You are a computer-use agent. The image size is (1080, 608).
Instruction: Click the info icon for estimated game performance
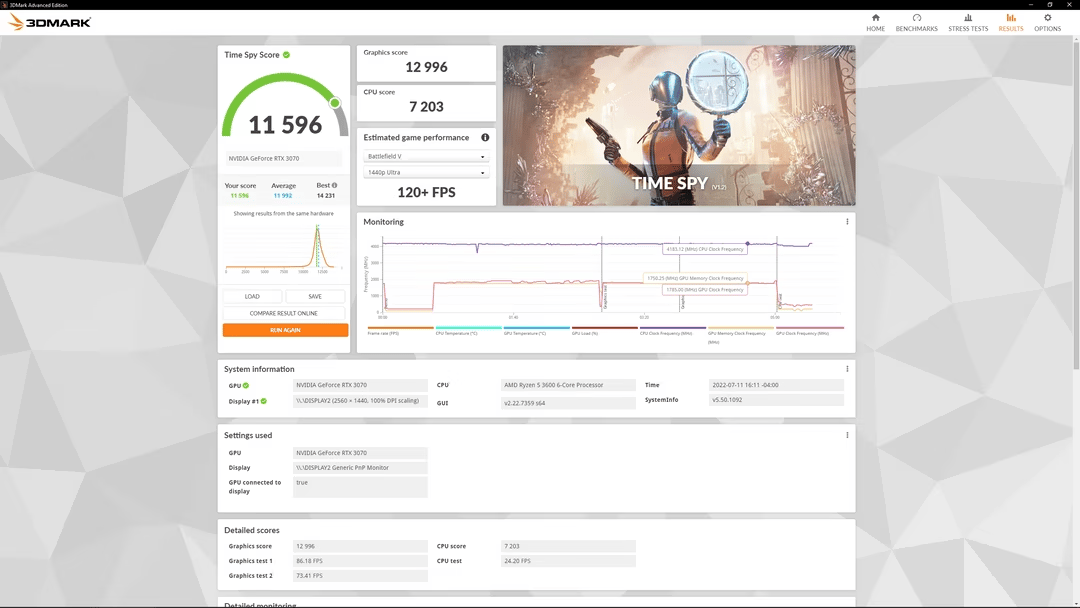click(x=485, y=138)
